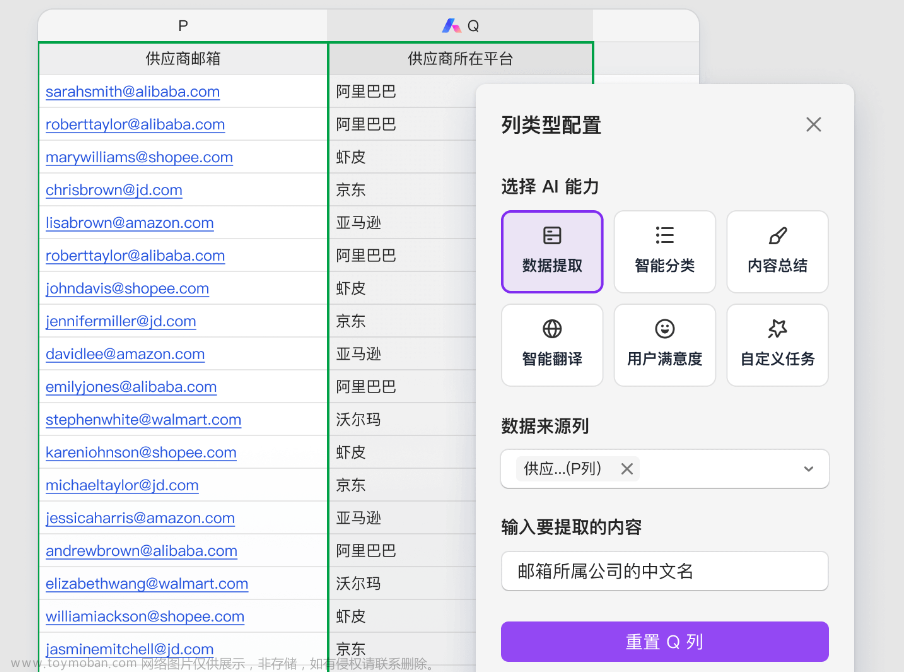Click the AI icon in column Q header

pos(451,25)
